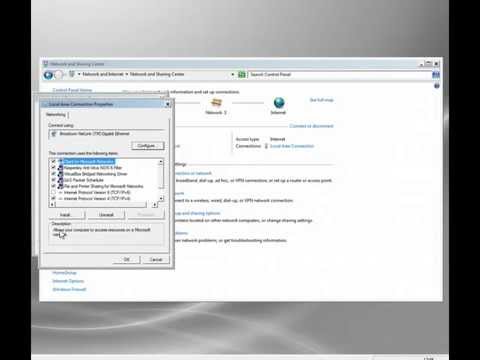Expand the arrow before Network and Sharing Center
Screen dimensions: 480x360
point(127,74)
